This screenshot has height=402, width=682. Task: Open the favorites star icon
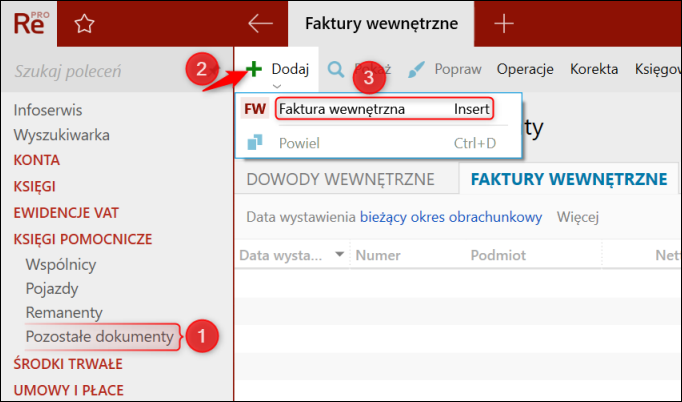point(84,24)
